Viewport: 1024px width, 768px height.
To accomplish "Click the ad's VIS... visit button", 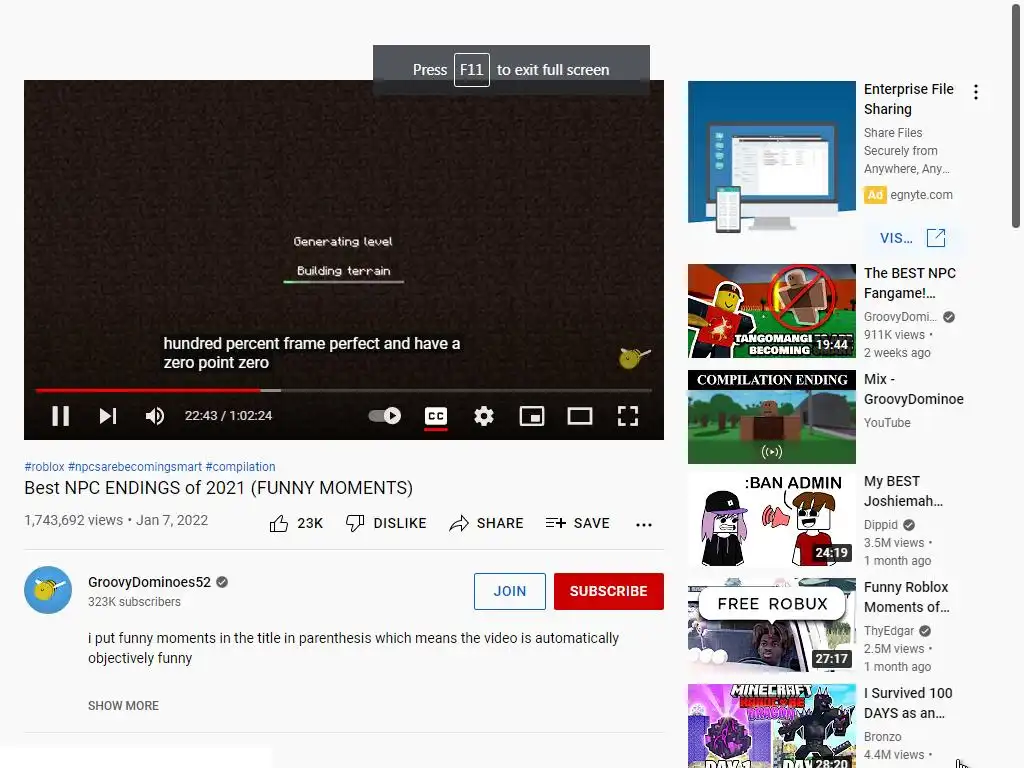I will pyautogui.click(x=912, y=238).
